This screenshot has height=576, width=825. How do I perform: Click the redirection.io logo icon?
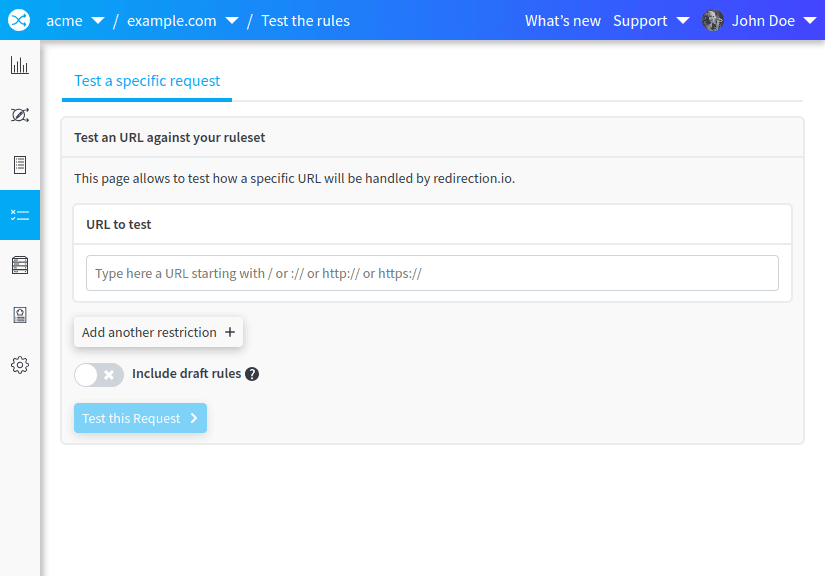tap(19, 20)
